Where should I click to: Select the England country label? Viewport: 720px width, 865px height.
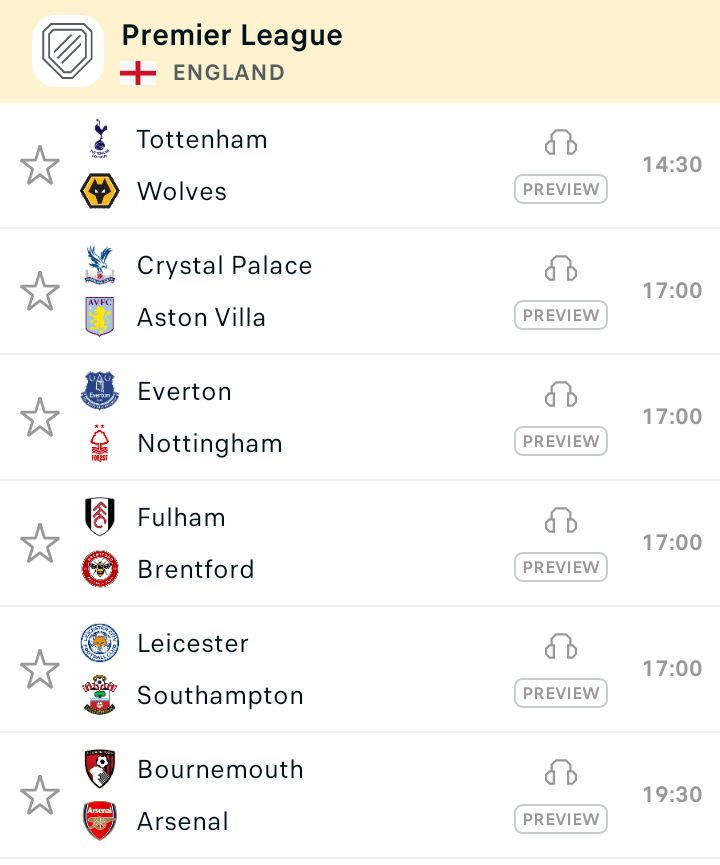click(229, 73)
